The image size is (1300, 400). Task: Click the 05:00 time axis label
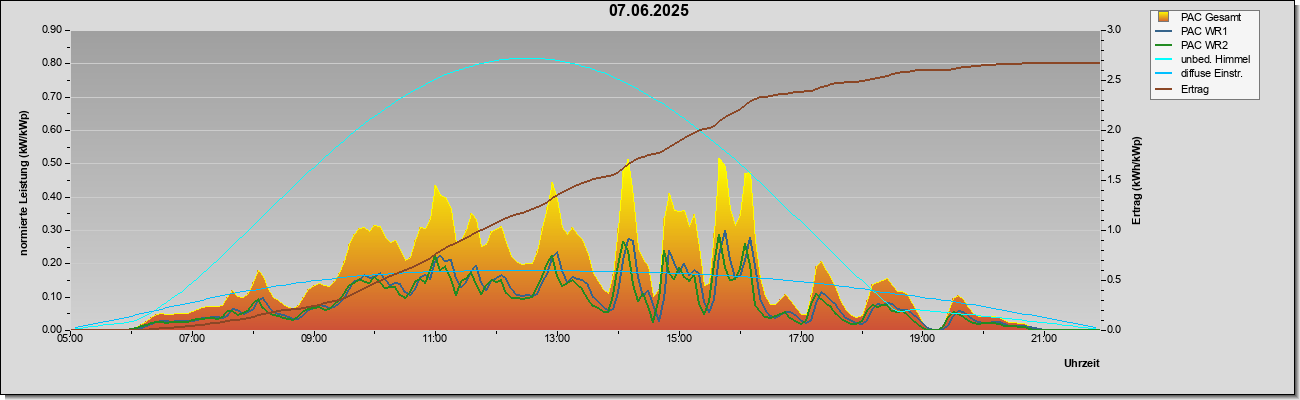[x=70, y=340]
